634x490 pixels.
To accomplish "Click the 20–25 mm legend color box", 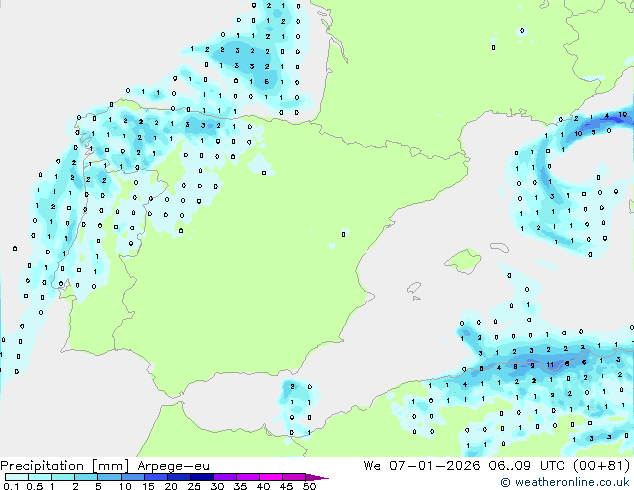I will [178, 477].
